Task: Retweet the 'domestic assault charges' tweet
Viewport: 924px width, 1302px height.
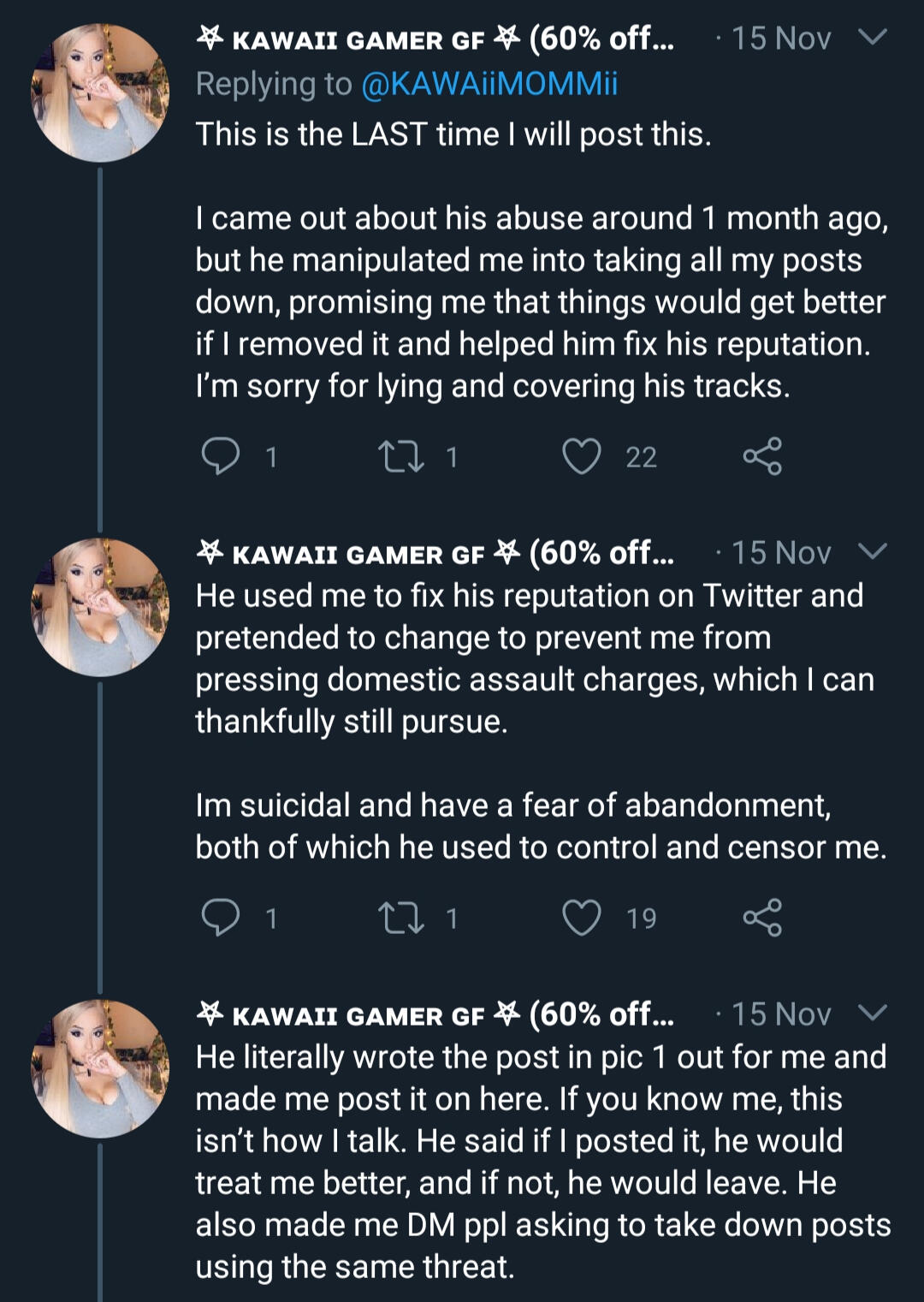Action: click(401, 918)
